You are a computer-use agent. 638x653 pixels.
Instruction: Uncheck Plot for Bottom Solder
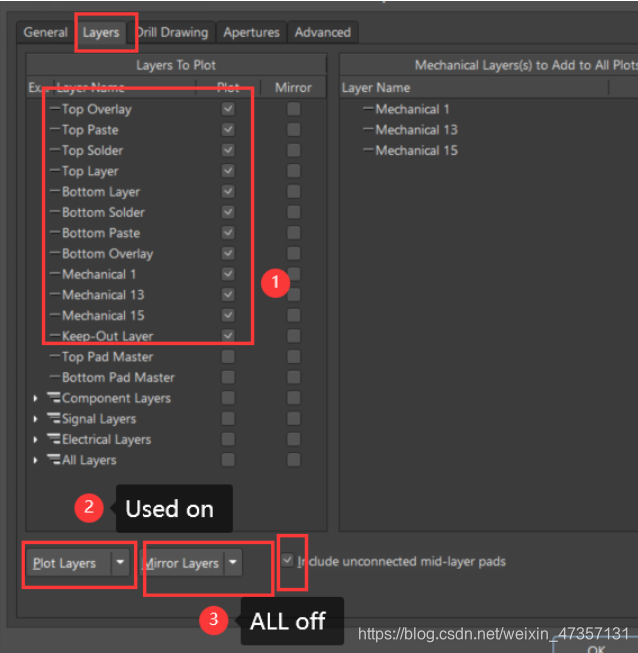pos(228,212)
